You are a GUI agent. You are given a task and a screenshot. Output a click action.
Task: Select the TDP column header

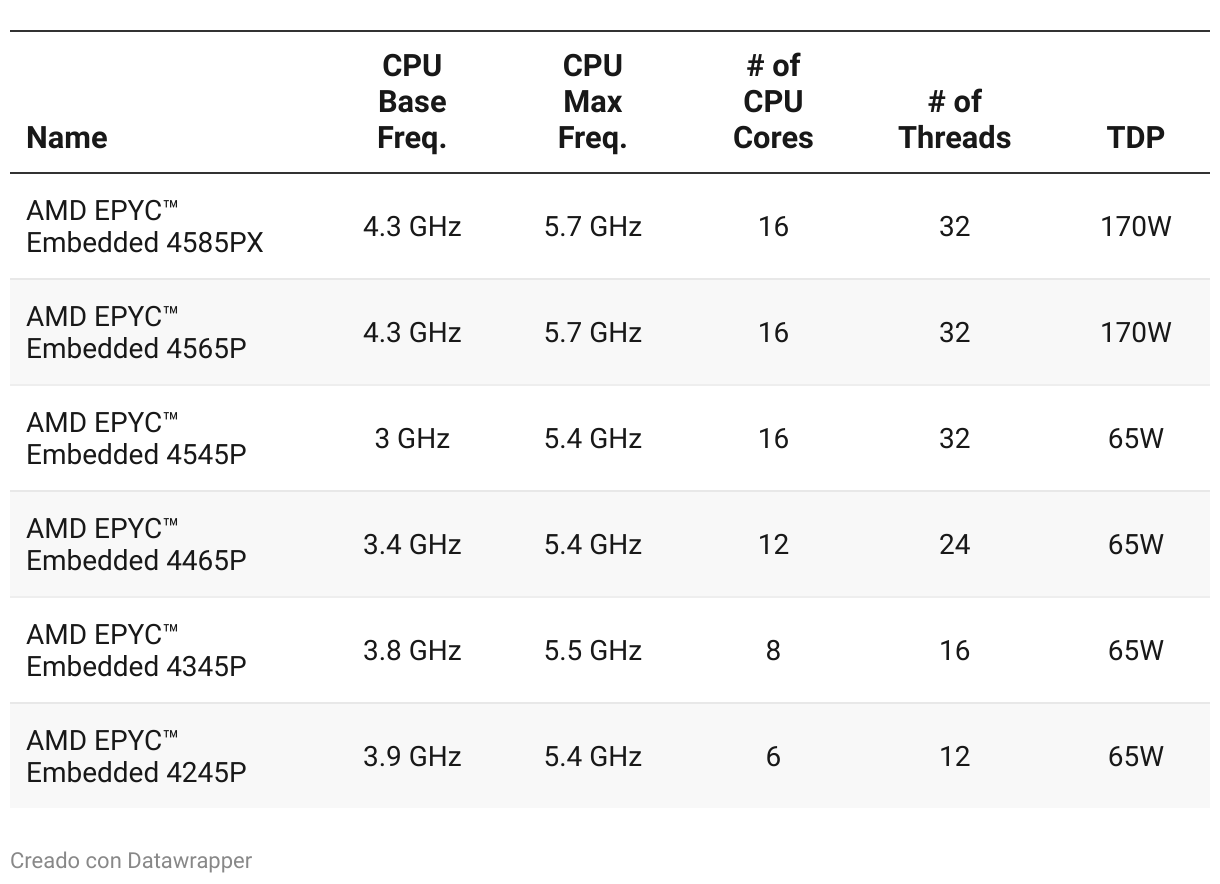[1136, 138]
